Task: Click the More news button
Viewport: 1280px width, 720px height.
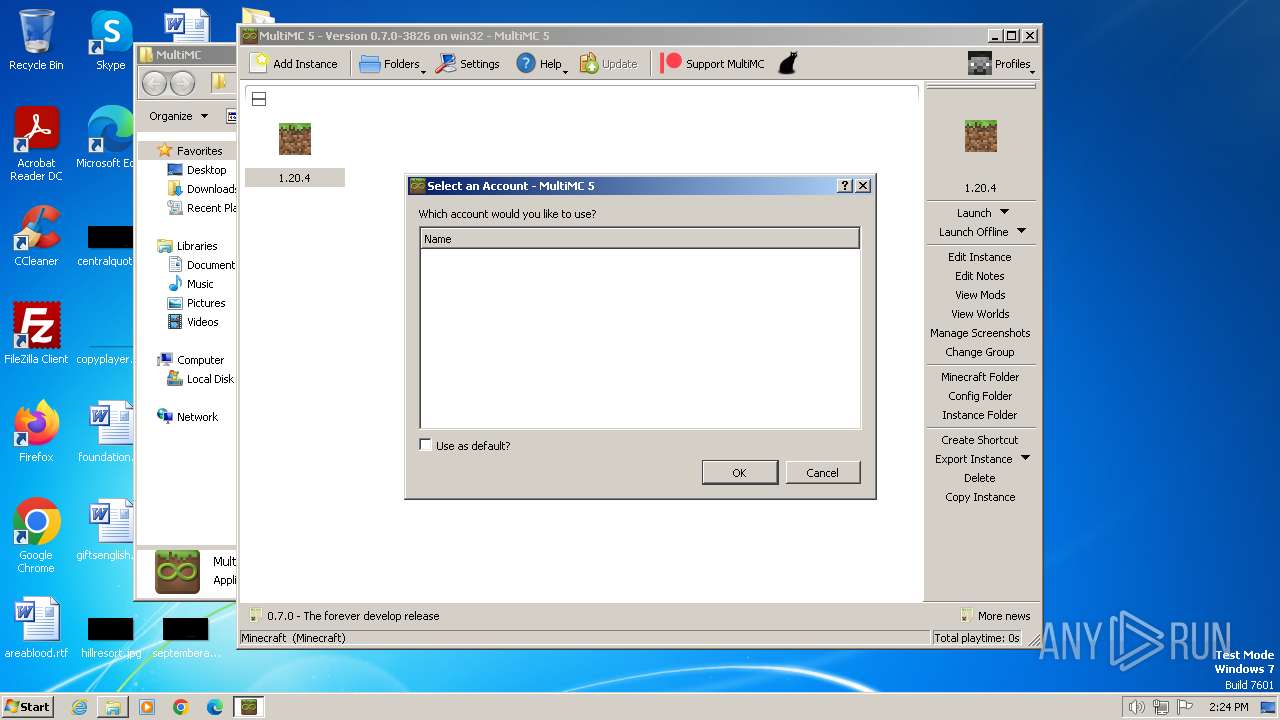Action: pyautogui.click(x=995, y=616)
